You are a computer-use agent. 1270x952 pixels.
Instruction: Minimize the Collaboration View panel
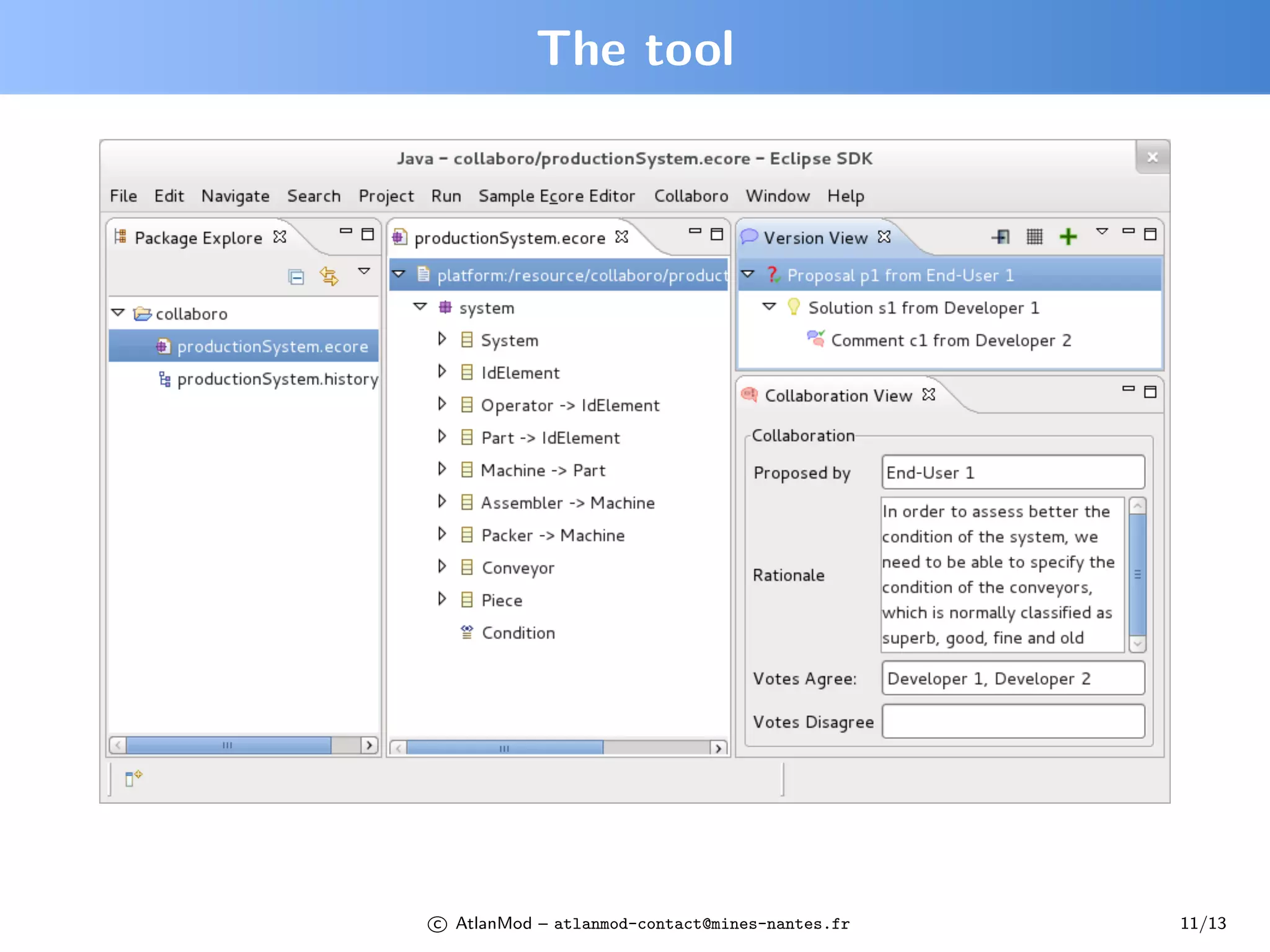click(x=1129, y=389)
